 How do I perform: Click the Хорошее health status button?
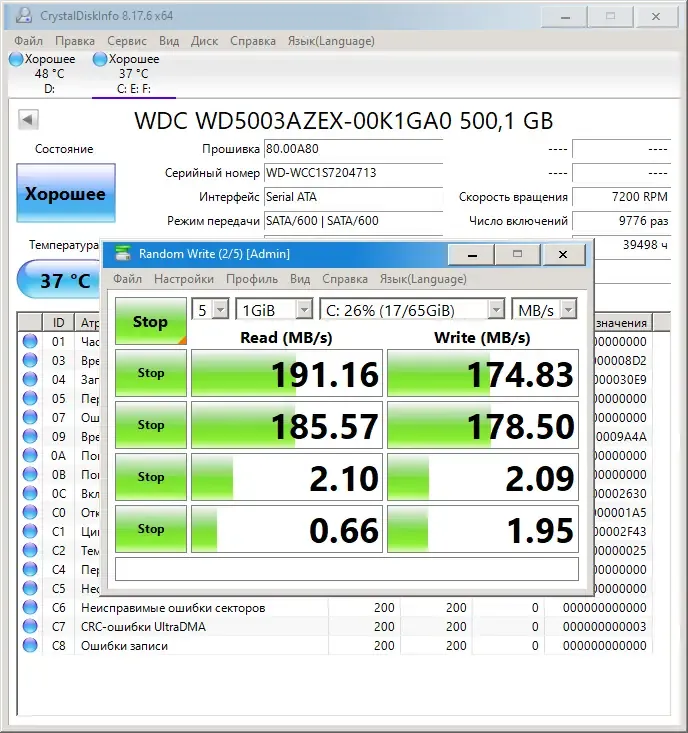66,193
